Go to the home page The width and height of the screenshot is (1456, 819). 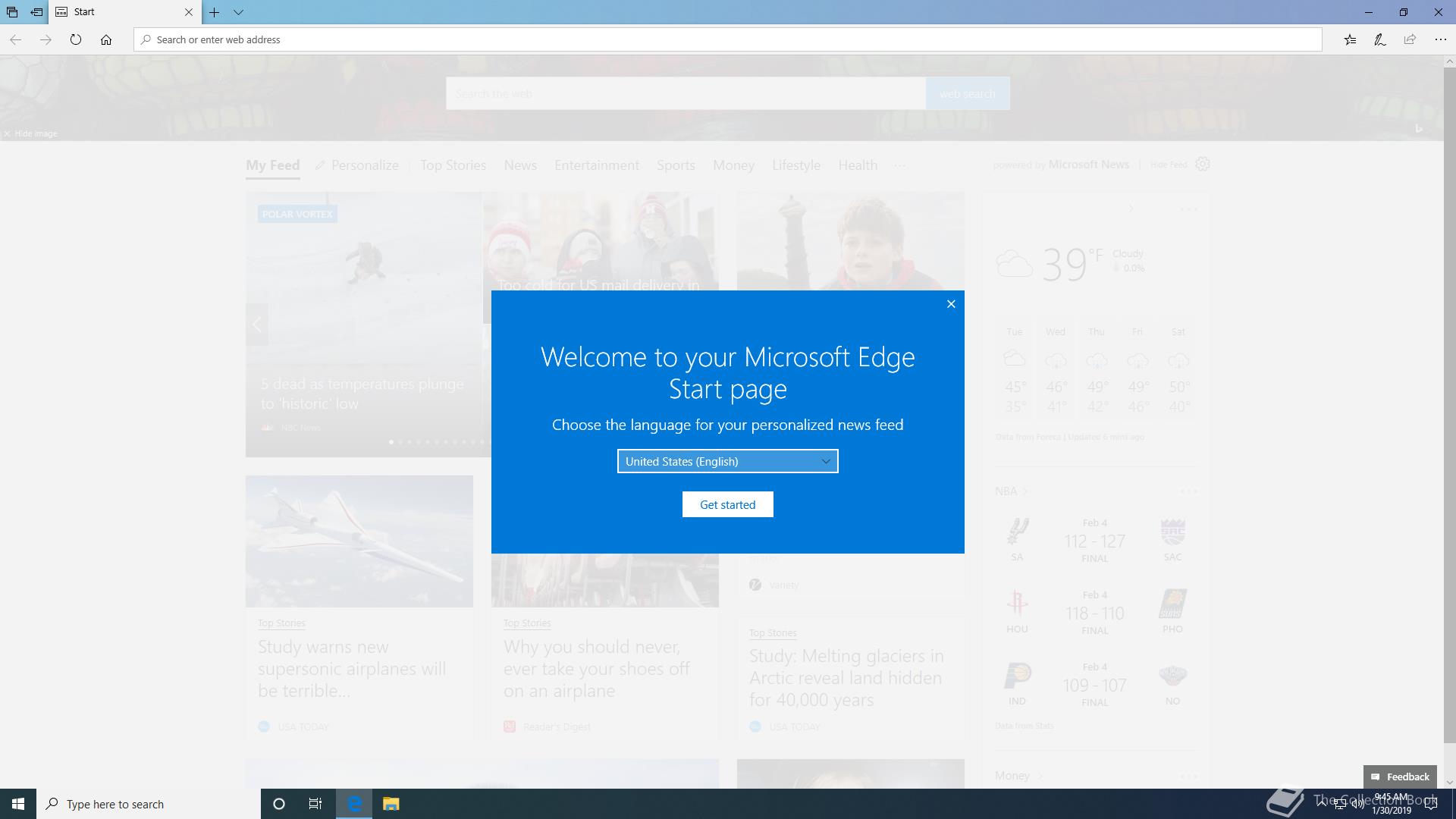(106, 39)
